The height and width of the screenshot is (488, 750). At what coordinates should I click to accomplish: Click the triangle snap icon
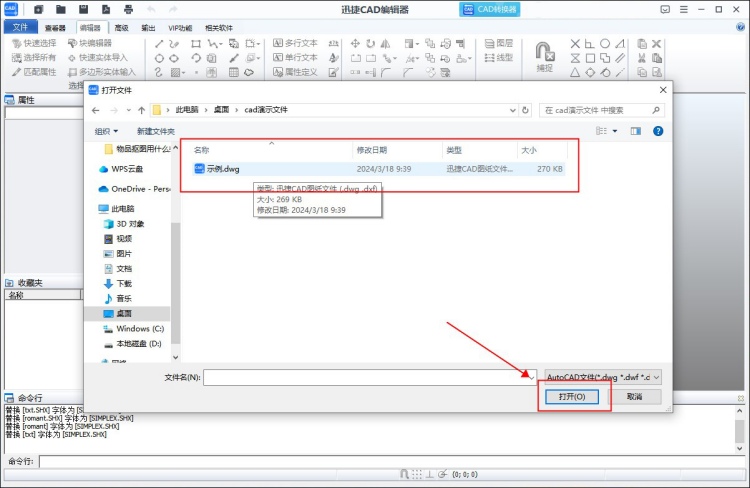point(575,73)
